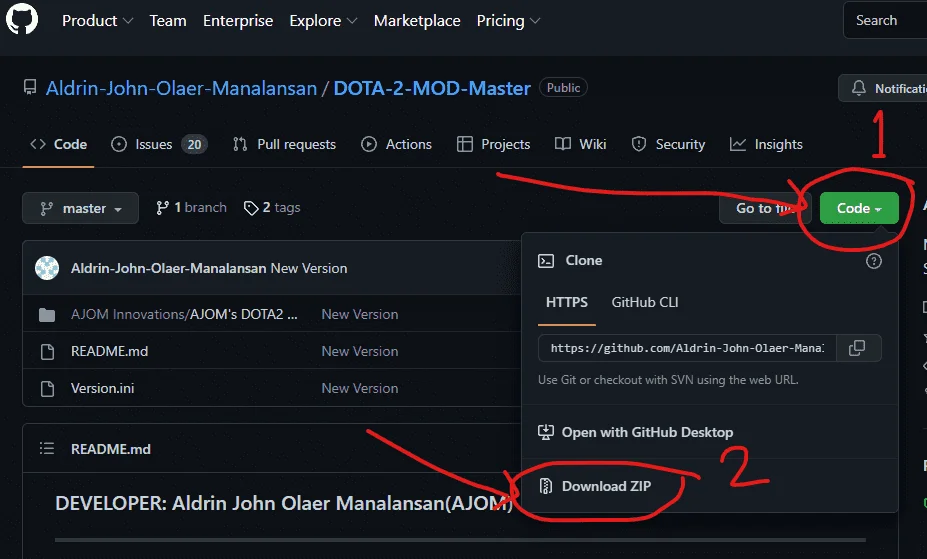Click the Issues count badge 20
Screen dimensions: 927x559
[195, 144]
